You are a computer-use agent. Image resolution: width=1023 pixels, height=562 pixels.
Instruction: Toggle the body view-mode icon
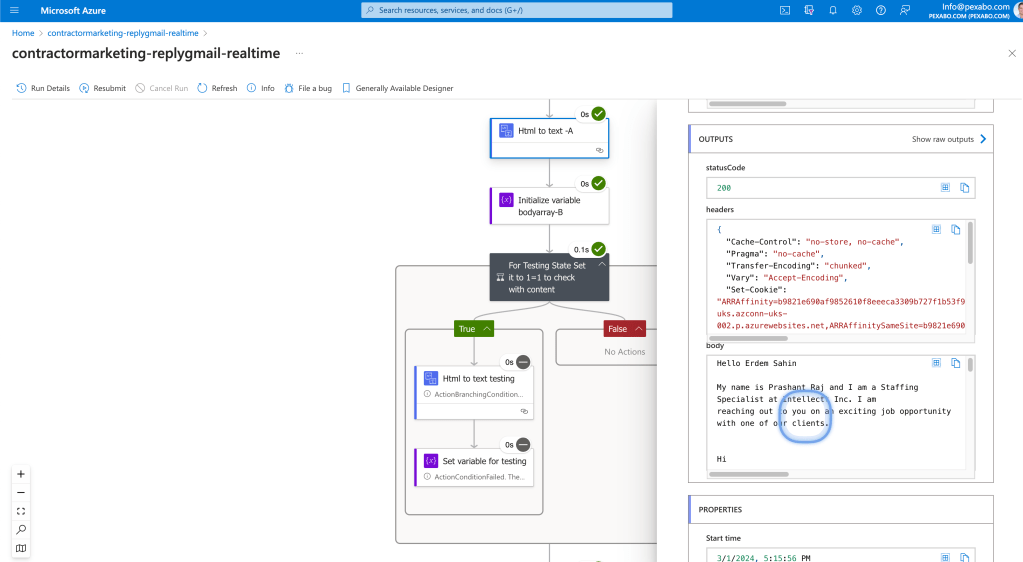click(936, 363)
